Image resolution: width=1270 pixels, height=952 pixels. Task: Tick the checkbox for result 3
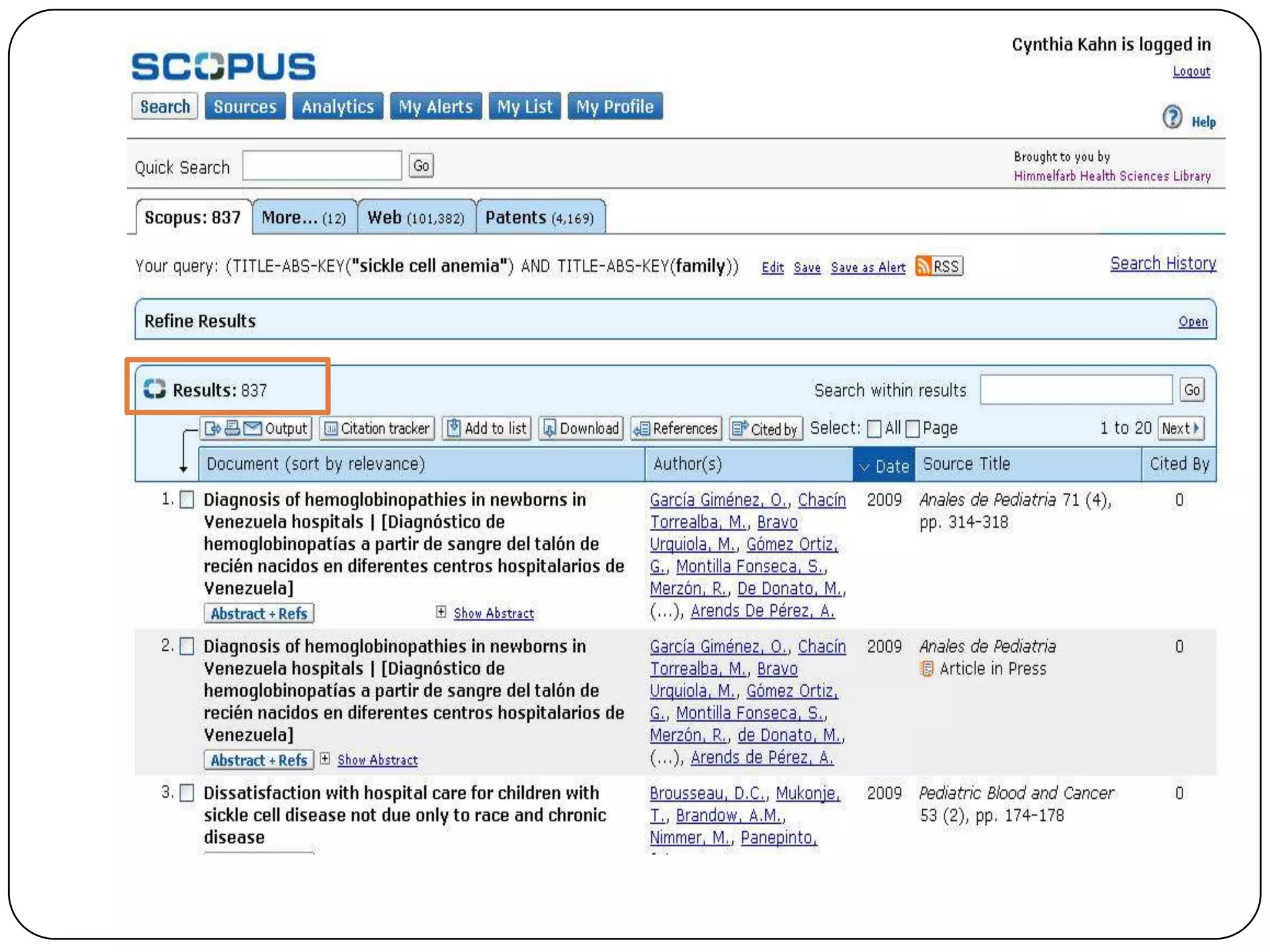click(187, 793)
